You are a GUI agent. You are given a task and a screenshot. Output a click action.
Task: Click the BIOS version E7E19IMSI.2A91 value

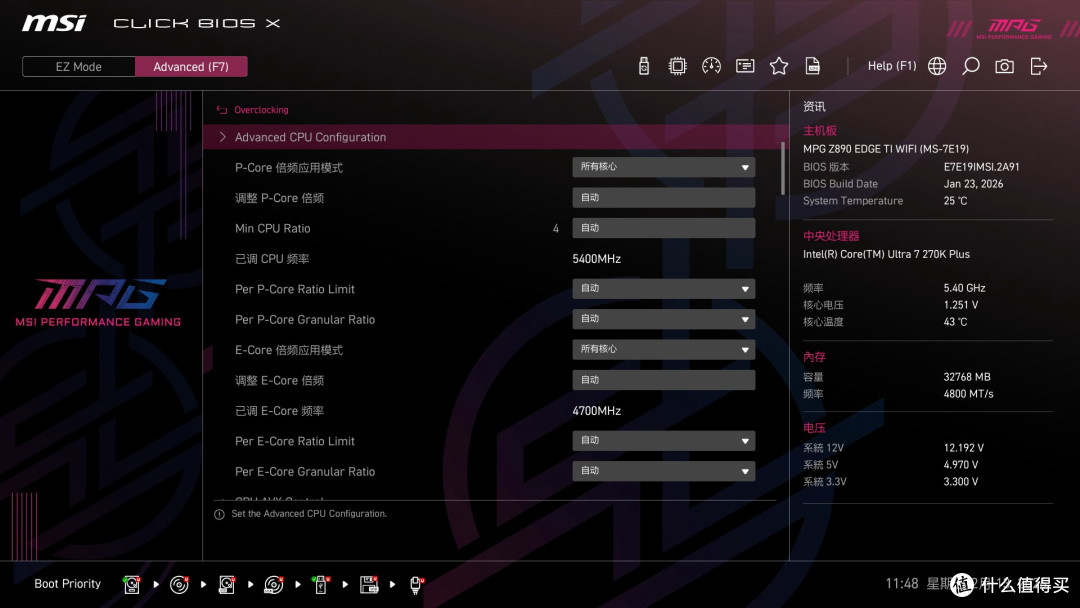coord(982,167)
